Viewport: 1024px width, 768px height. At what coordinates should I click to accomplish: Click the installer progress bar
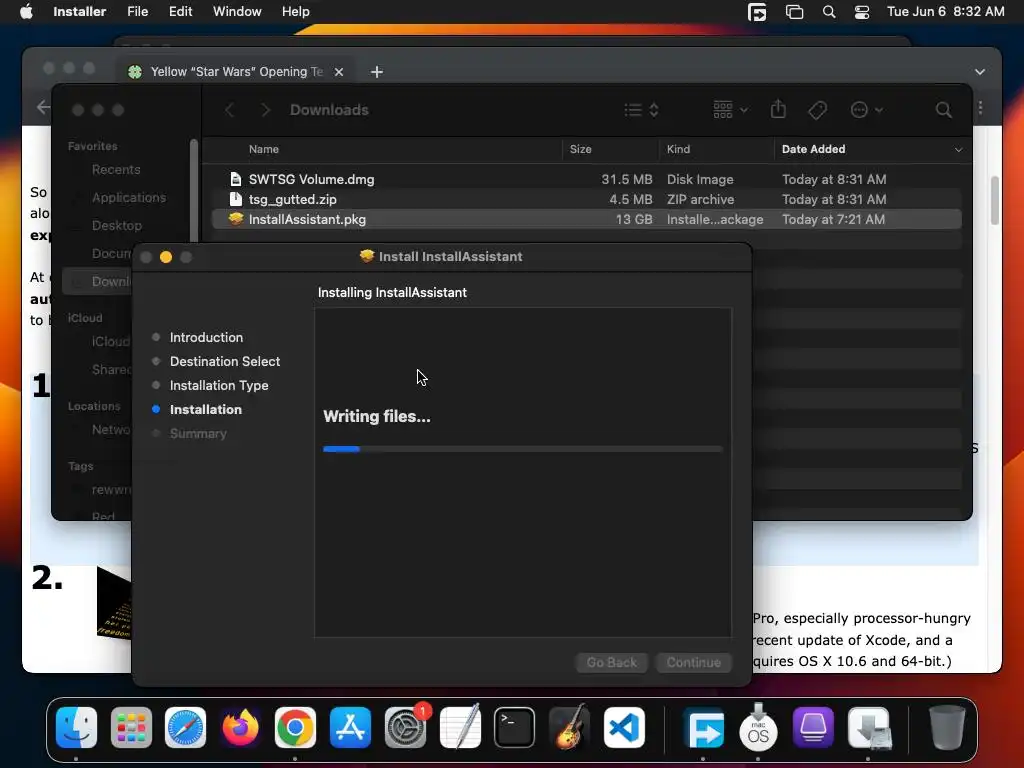pyautogui.click(x=522, y=449)
